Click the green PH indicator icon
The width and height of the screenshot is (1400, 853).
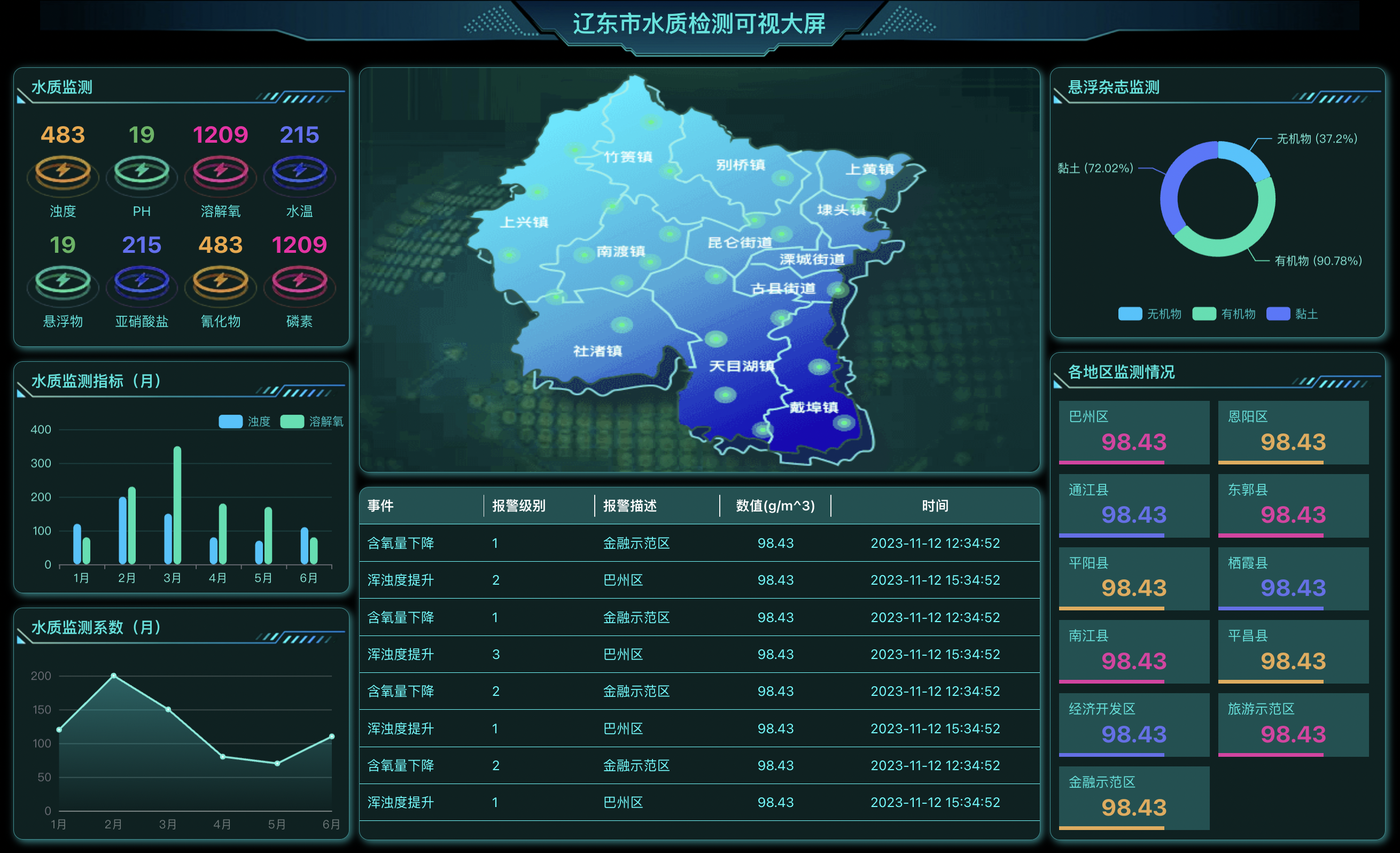coord(142,171)
